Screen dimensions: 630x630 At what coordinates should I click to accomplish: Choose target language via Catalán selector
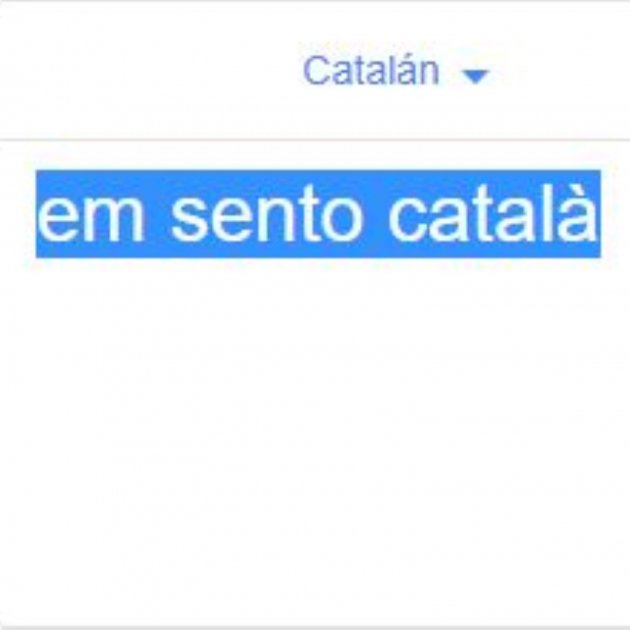[396, 72]
